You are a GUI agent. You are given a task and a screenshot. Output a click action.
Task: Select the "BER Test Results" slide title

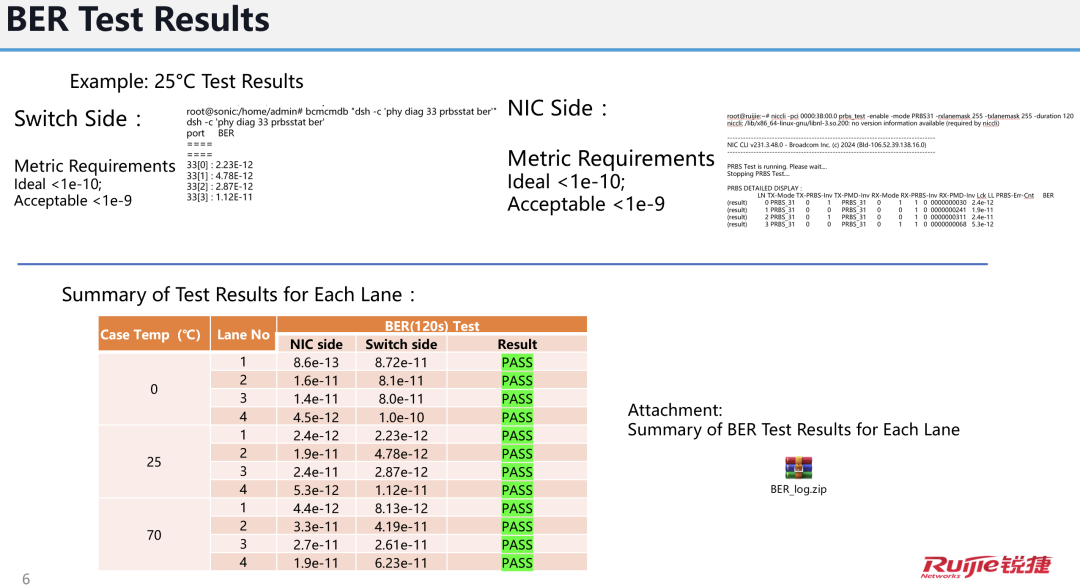click(138, 19)
